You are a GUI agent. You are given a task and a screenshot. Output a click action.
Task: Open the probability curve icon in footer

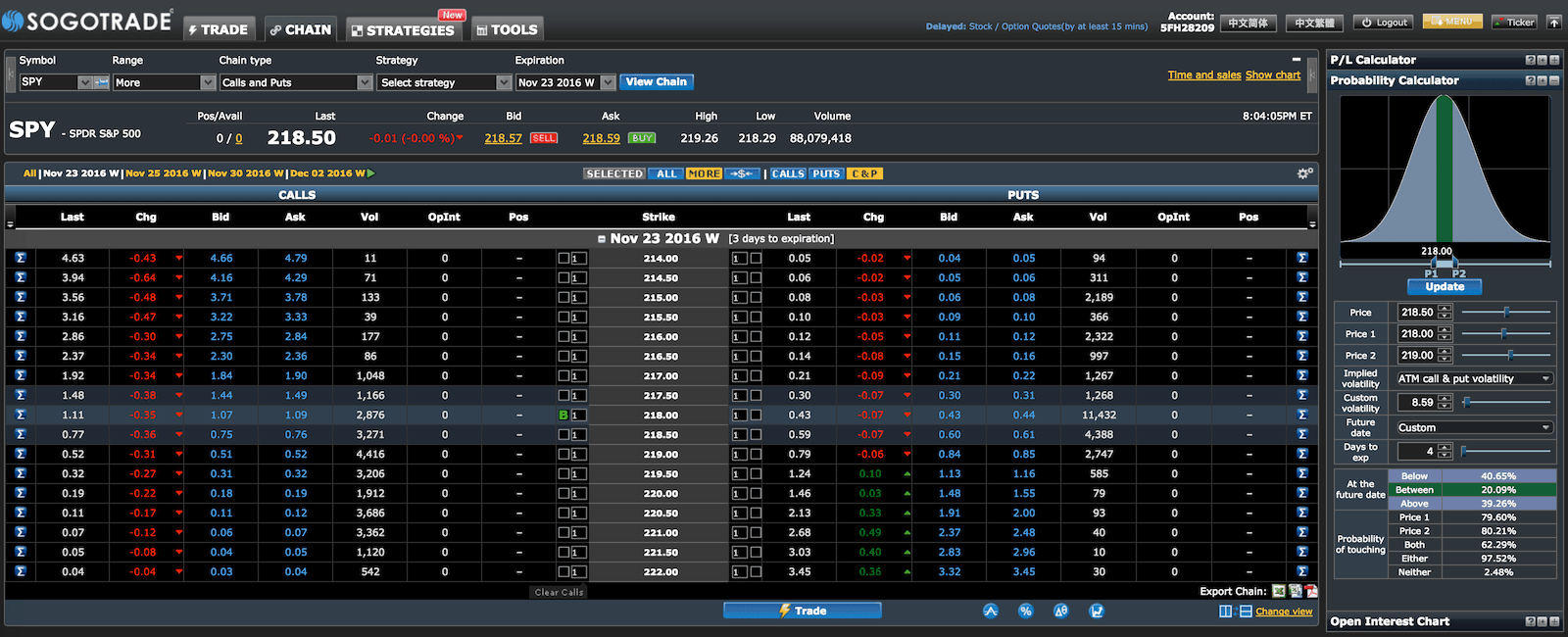991,611
